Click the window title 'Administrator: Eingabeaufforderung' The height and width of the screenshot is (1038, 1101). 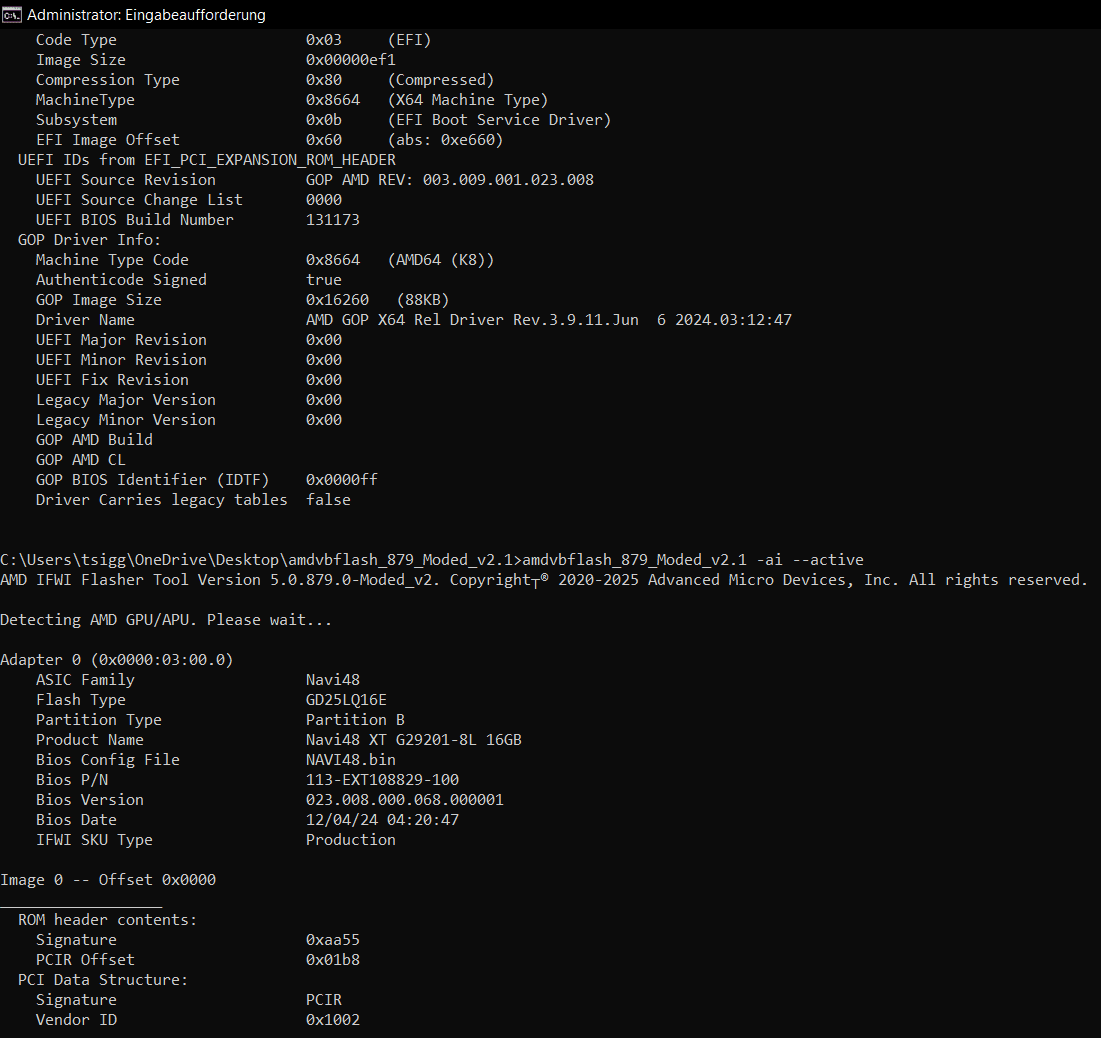tap(145, 14)
